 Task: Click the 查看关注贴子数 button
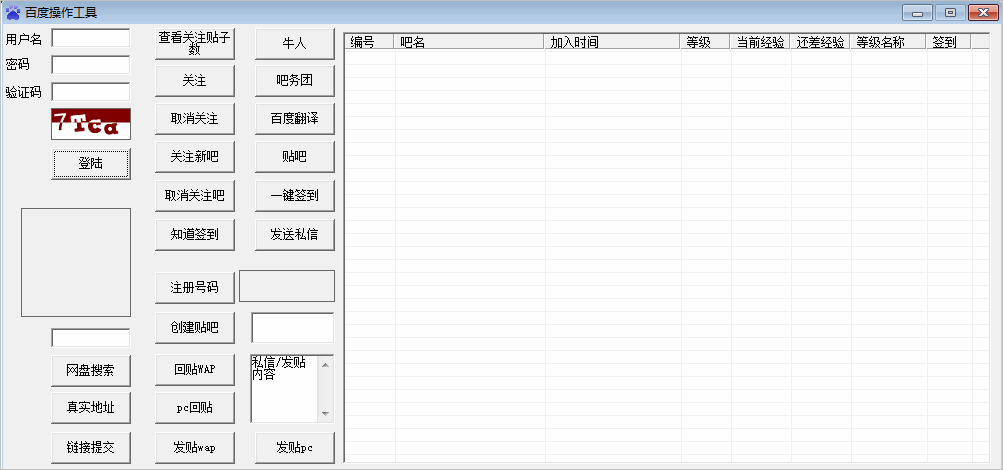(195, 44)
